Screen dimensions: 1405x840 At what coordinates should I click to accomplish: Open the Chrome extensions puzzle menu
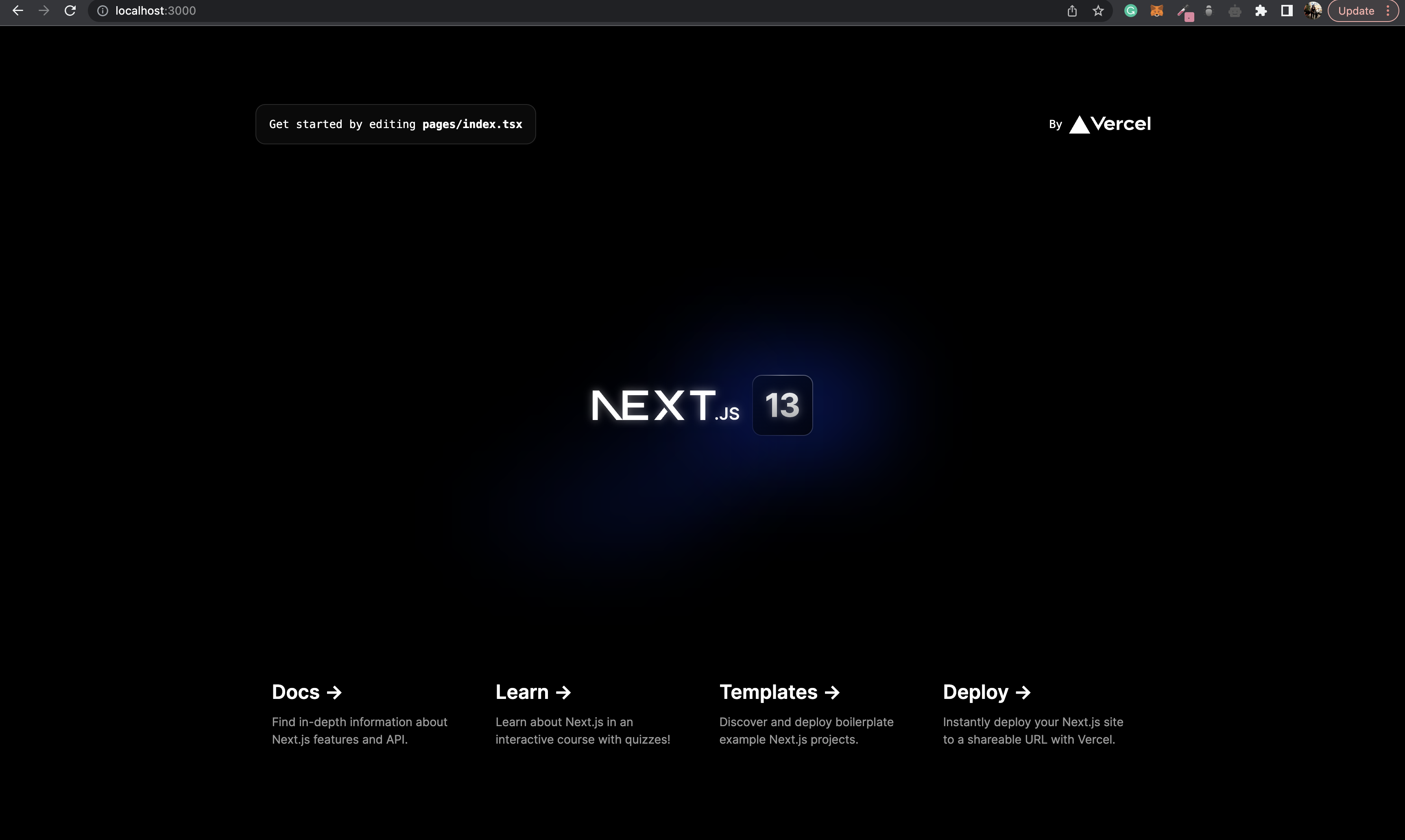tap(1261, 11)
